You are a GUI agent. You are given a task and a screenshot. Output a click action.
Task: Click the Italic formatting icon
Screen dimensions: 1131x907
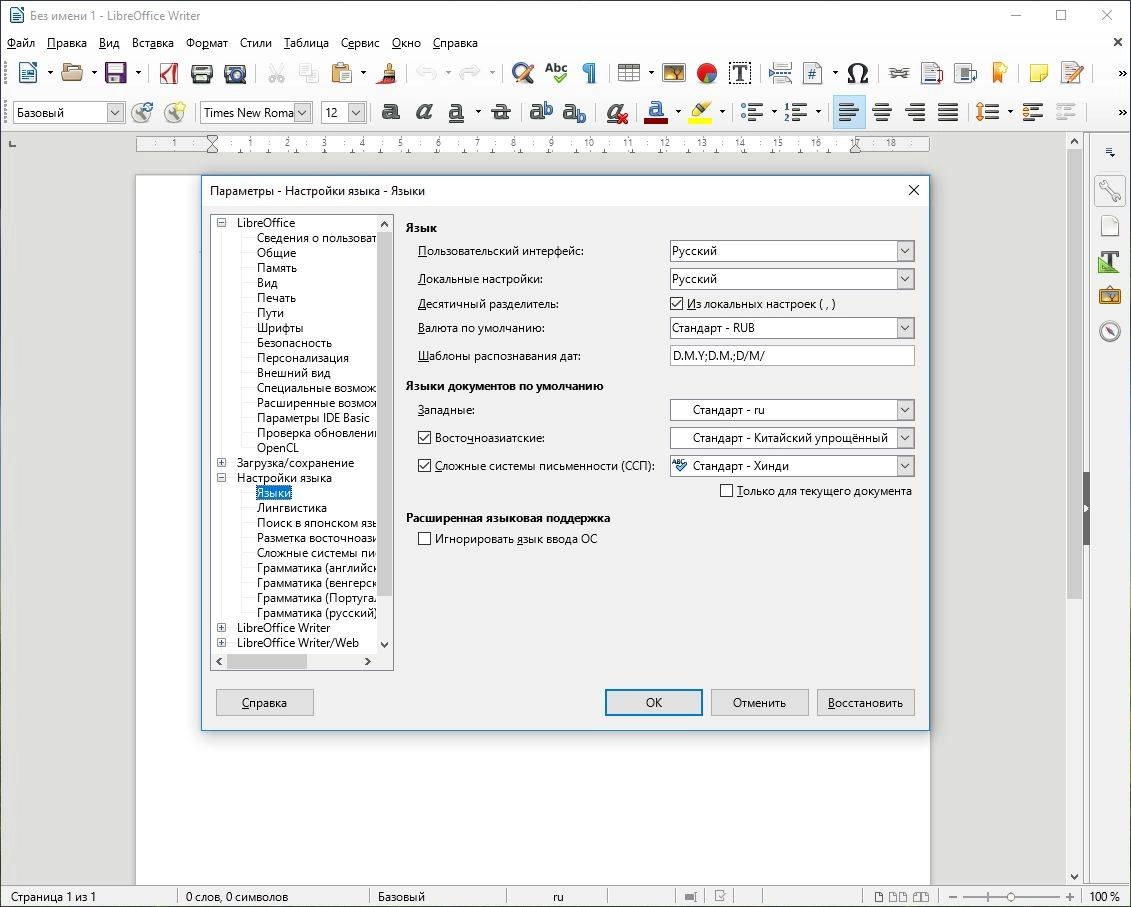tap(424, 112)
